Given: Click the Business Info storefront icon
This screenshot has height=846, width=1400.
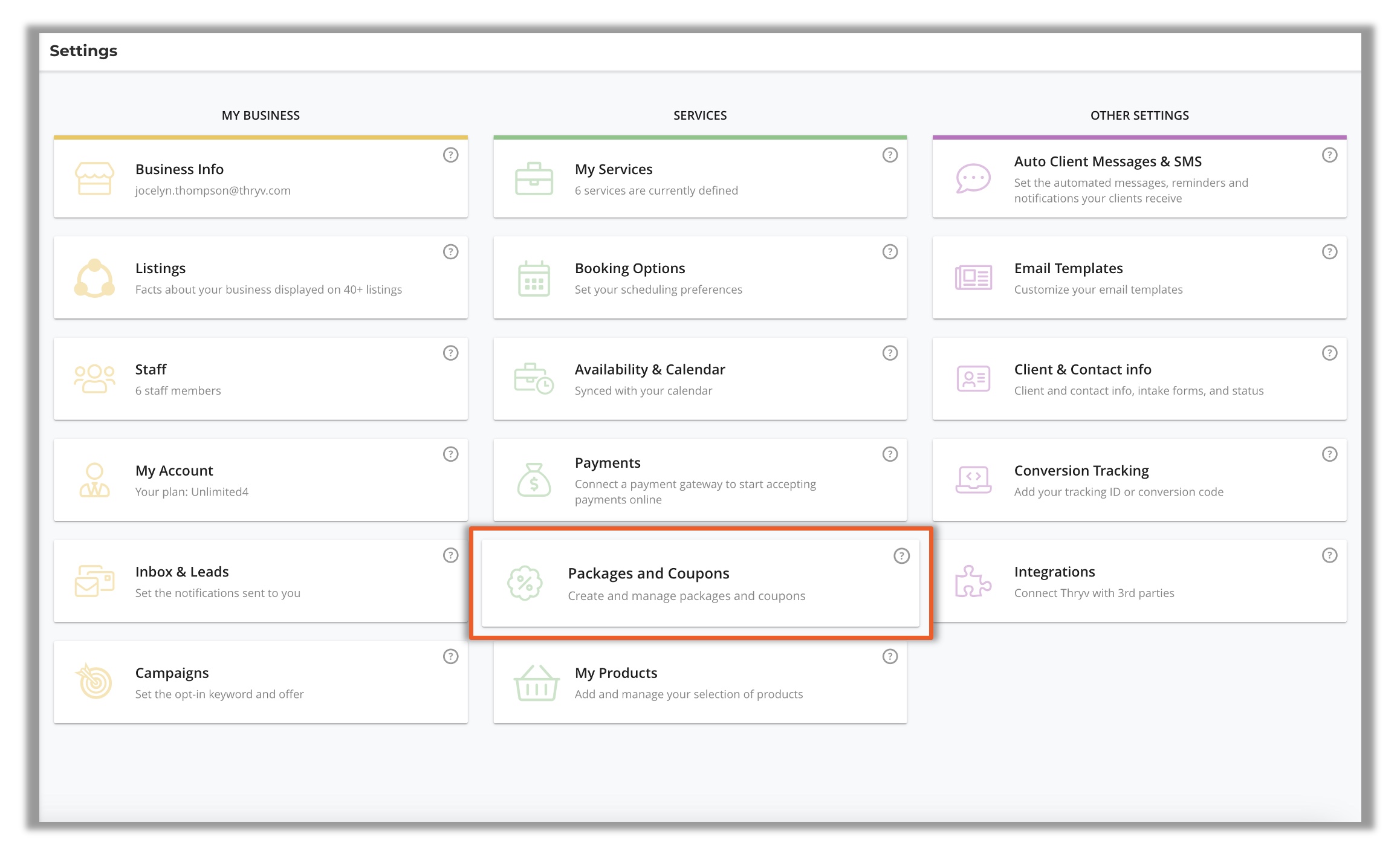Looking at the screenshot, I should pyautogui.click(x=94, y=178).
